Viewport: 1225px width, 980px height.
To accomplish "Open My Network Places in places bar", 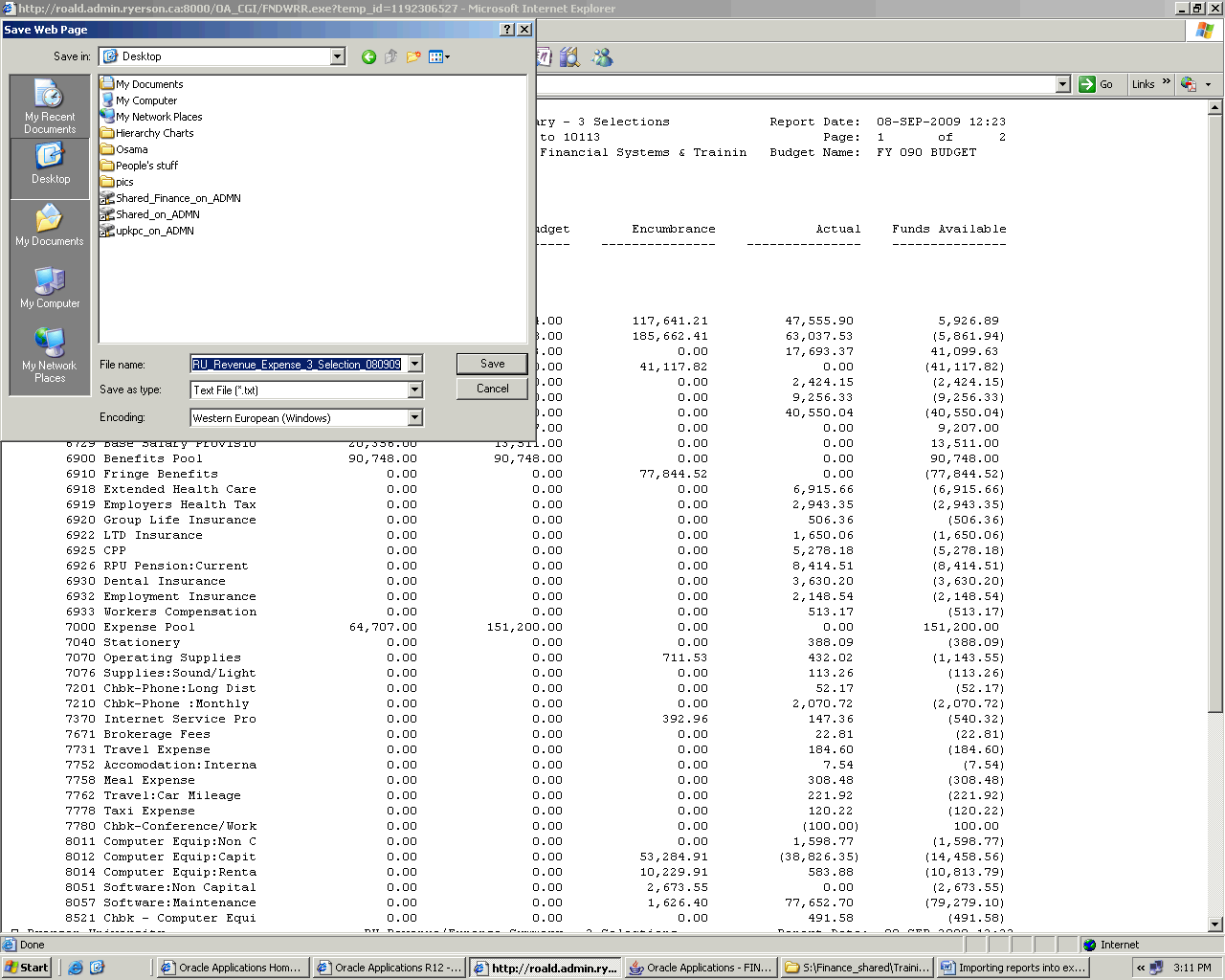I will pyautogui.click(x=50, y=355).
